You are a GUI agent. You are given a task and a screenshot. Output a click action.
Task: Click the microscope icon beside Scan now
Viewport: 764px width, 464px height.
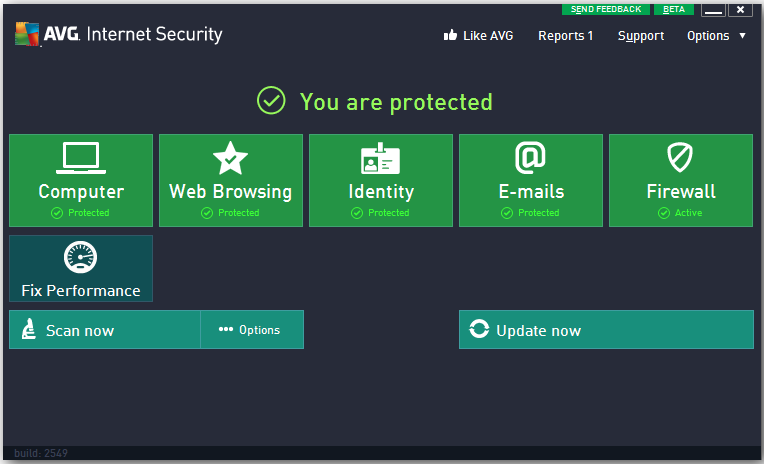point(29,329)
